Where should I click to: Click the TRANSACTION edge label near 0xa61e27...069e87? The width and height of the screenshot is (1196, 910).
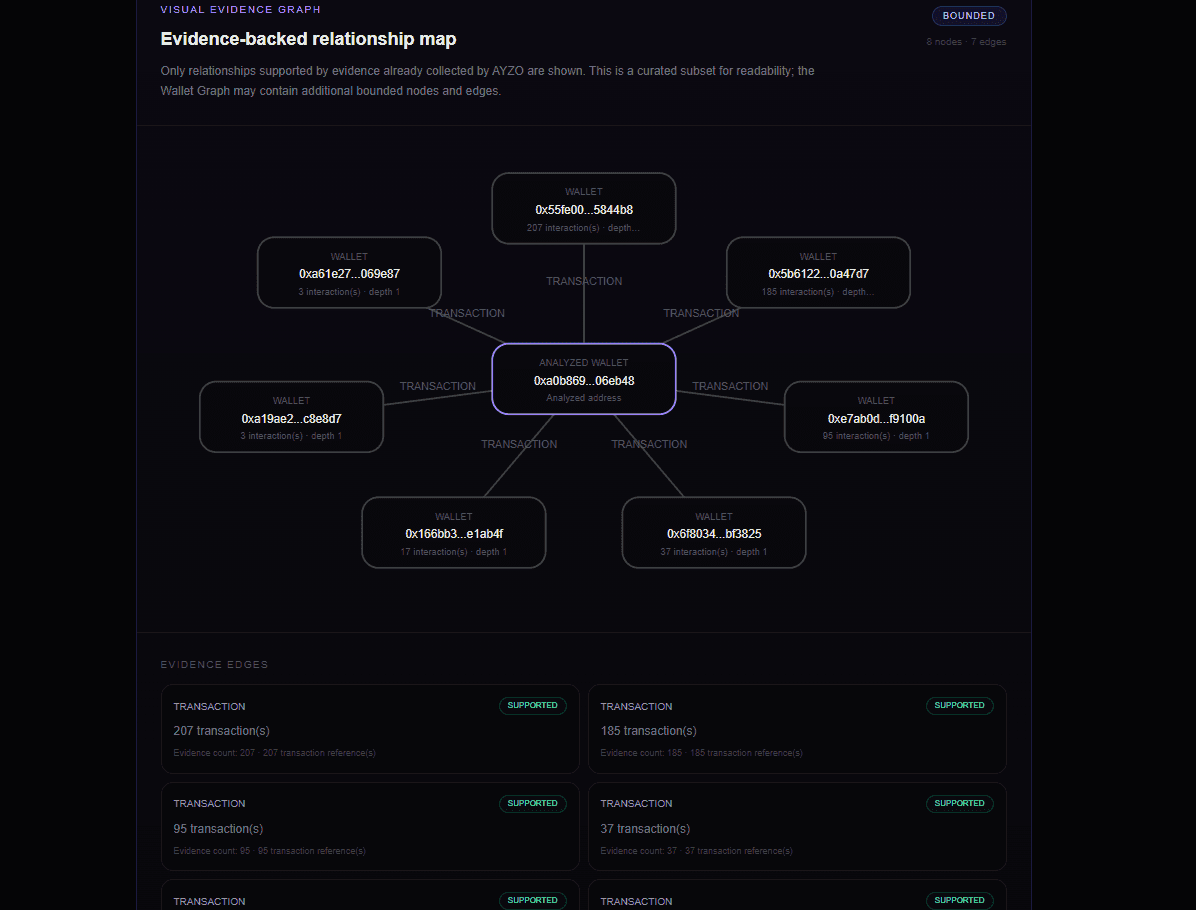coord(467,314)
